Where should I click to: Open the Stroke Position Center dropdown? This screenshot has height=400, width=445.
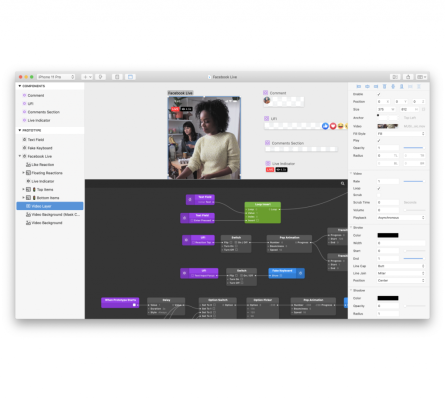[401, 280]
